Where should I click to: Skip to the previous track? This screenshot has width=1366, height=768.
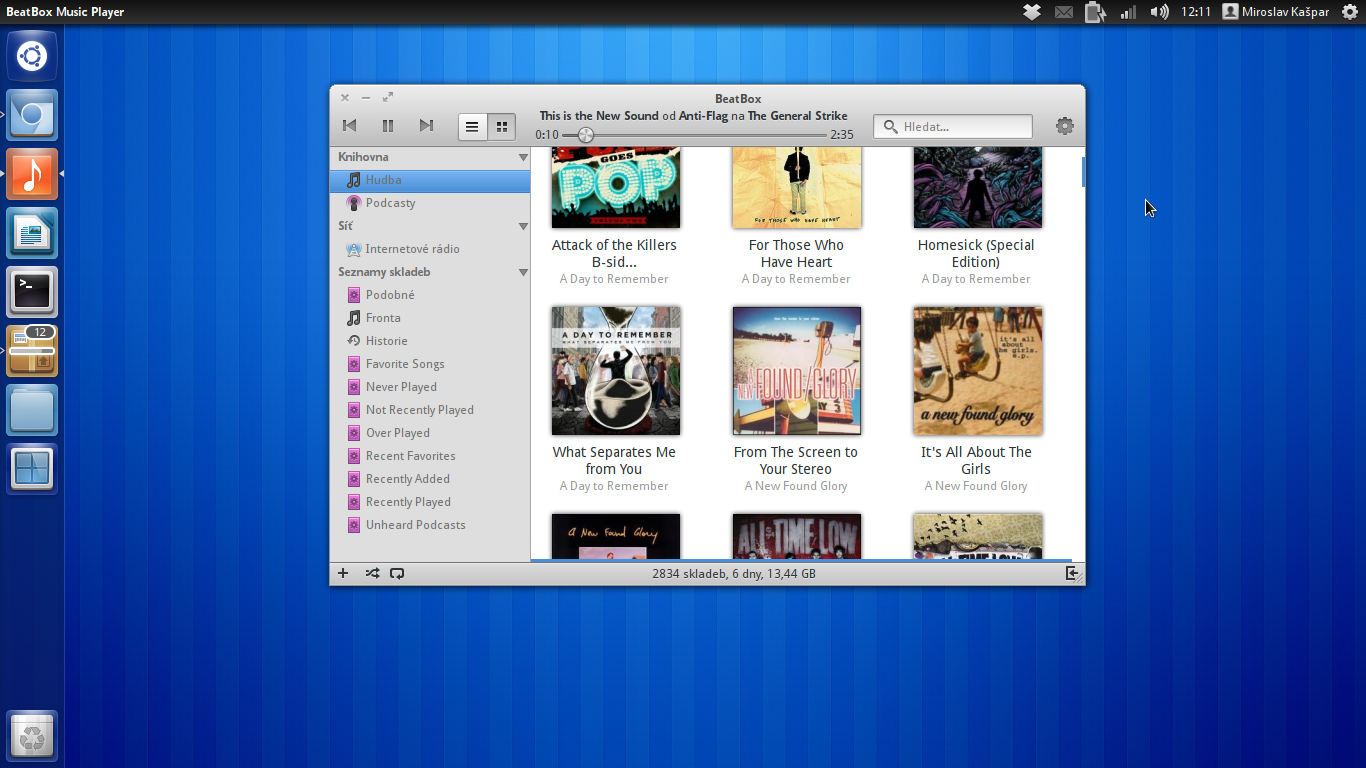coord(350,126)
